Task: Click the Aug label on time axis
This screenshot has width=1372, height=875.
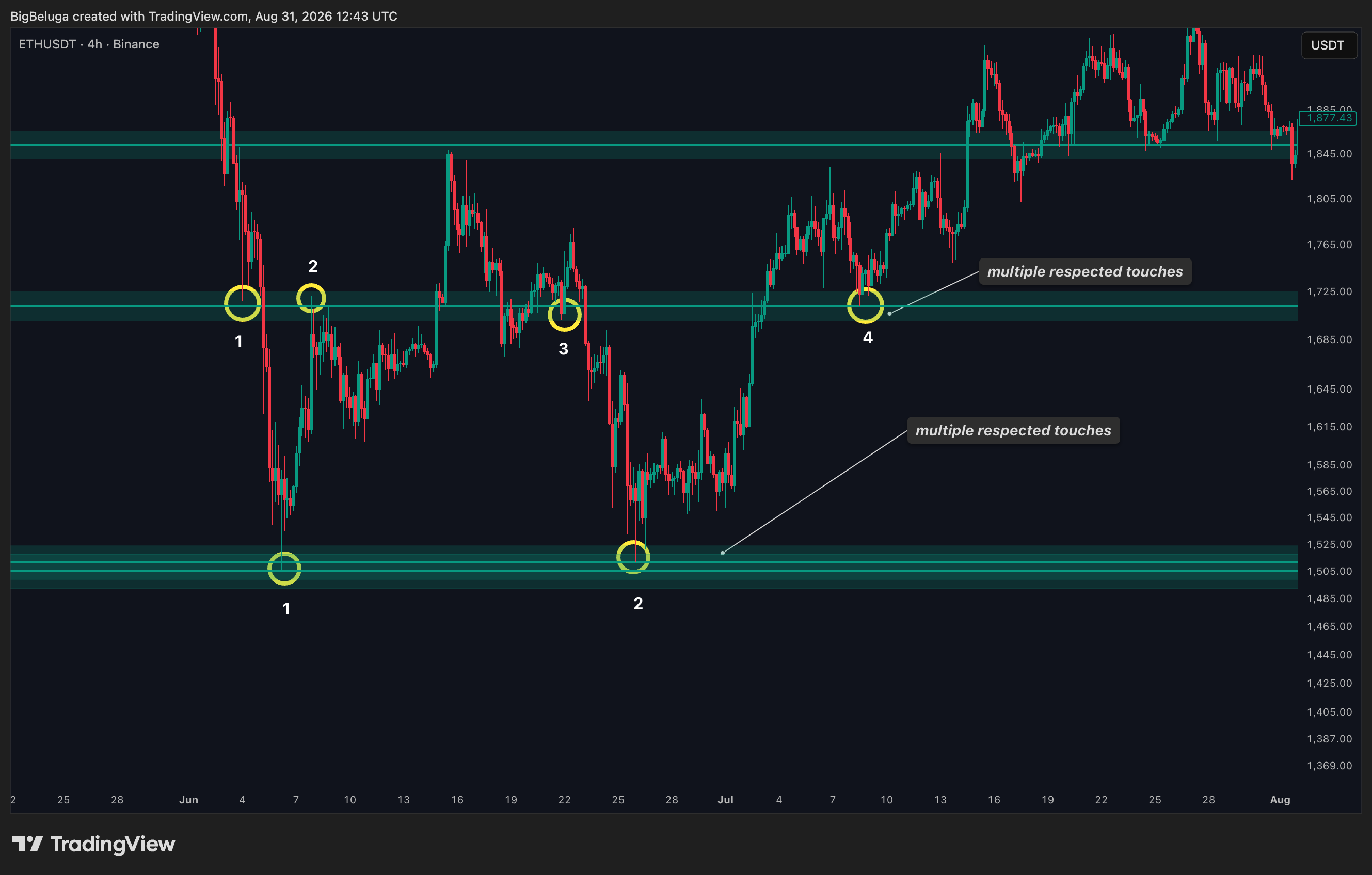Action: pyautogui.click(x=1280, y=800)
